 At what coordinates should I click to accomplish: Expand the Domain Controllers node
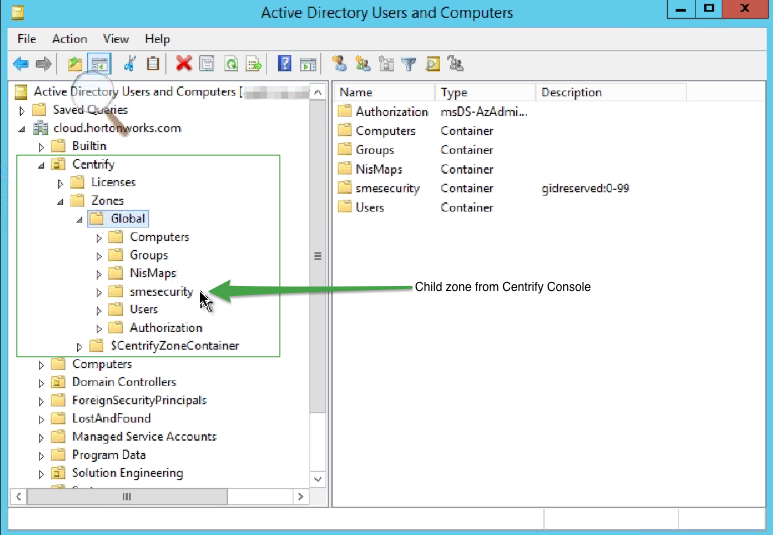pyautogui.click(x=42, y=383)
